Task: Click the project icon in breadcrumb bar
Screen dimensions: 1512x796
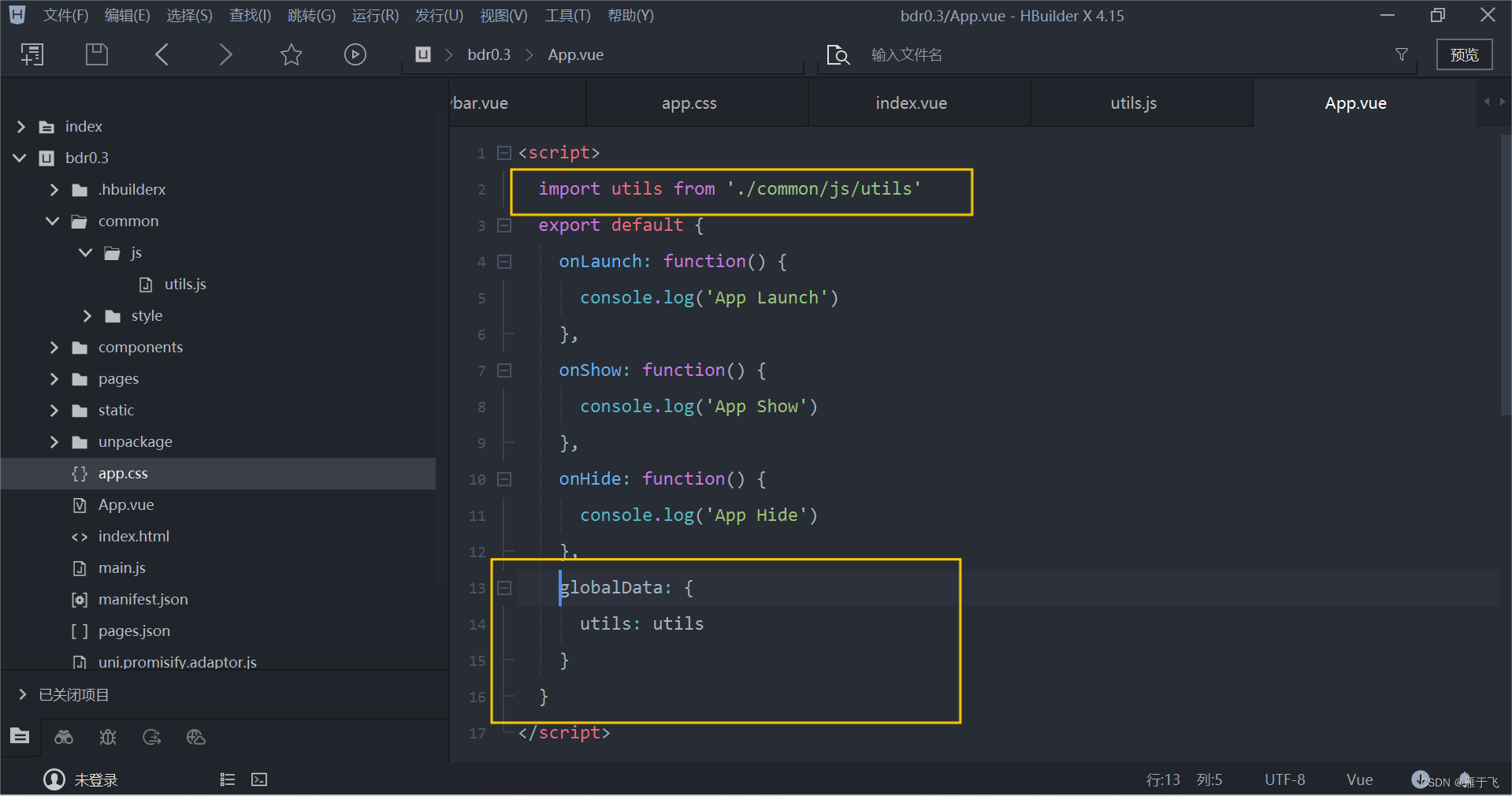Action: point(423,54)
